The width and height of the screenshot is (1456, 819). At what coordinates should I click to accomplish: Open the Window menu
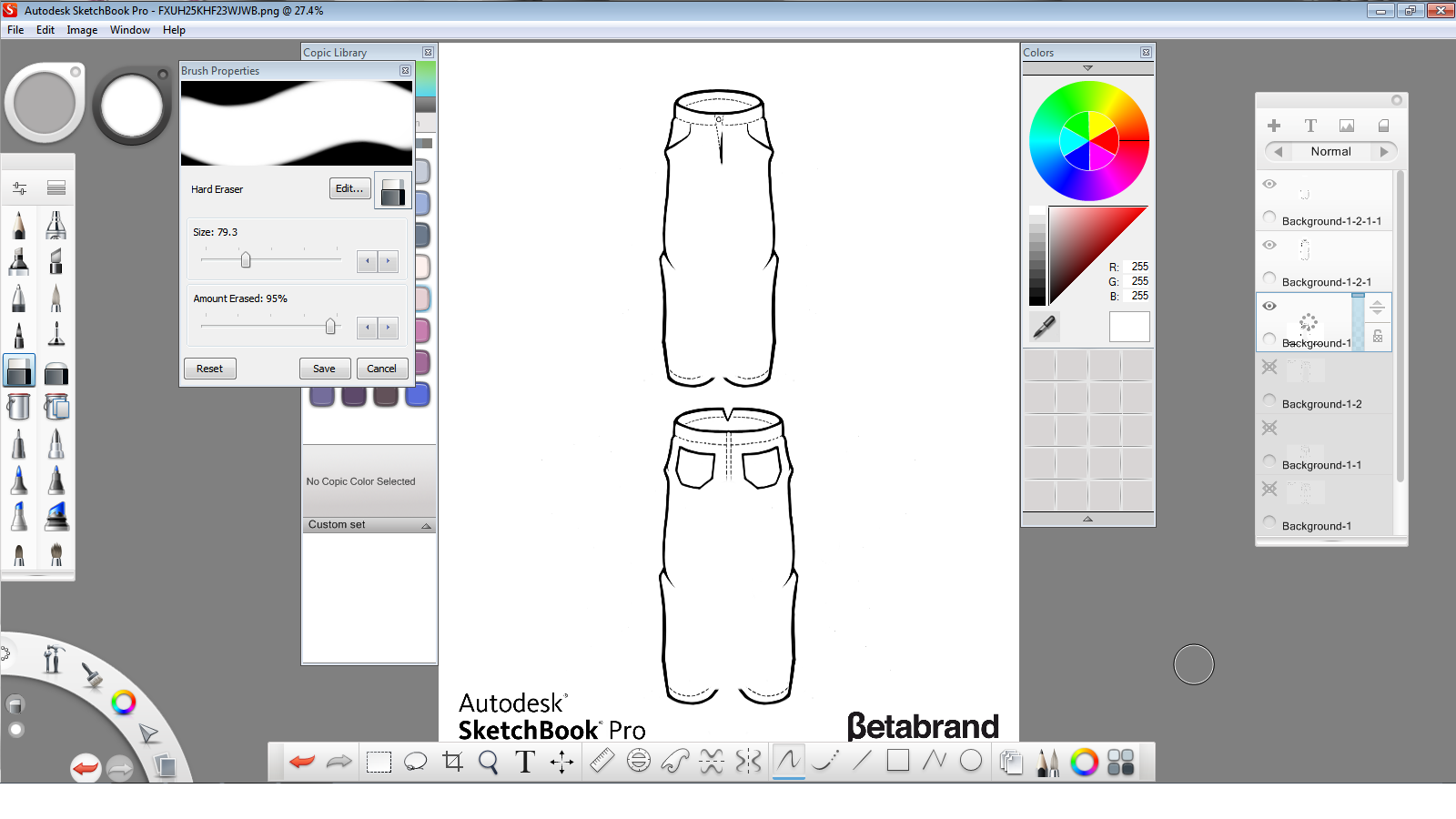click(130, 30)
